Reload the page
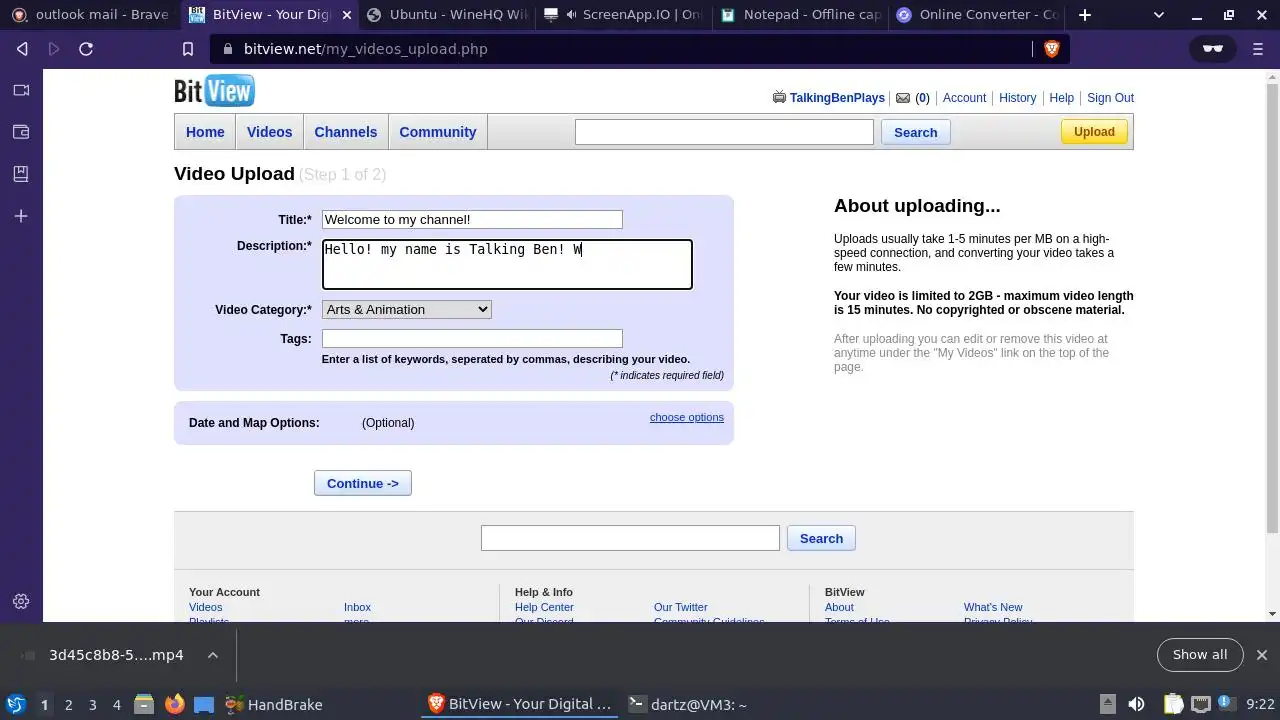Screen dimensions: 1280x720 86,49
